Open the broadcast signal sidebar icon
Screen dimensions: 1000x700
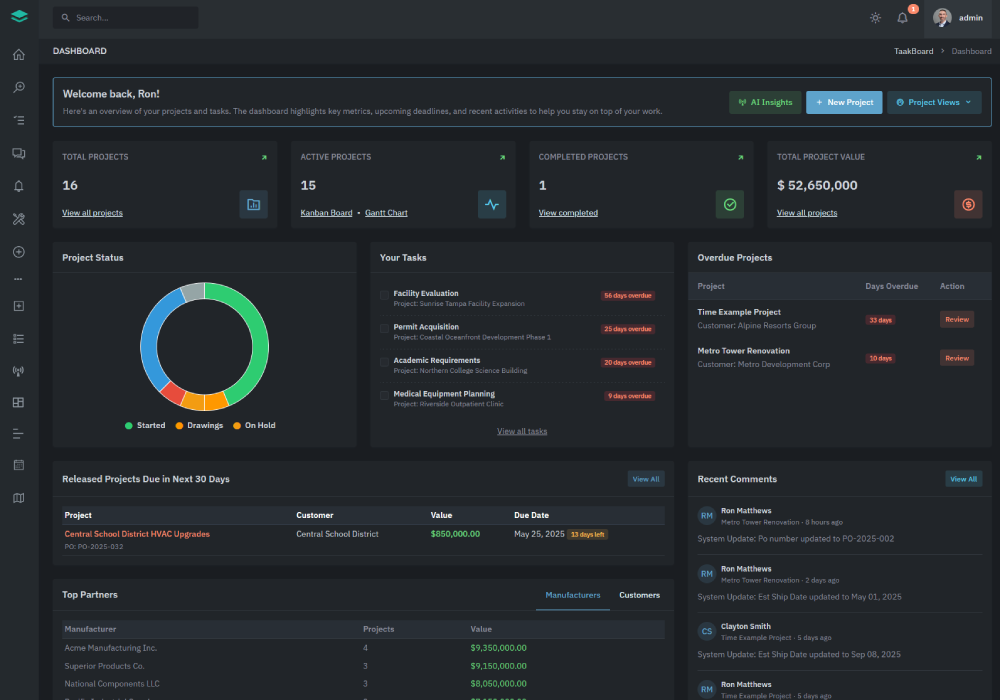18,371
